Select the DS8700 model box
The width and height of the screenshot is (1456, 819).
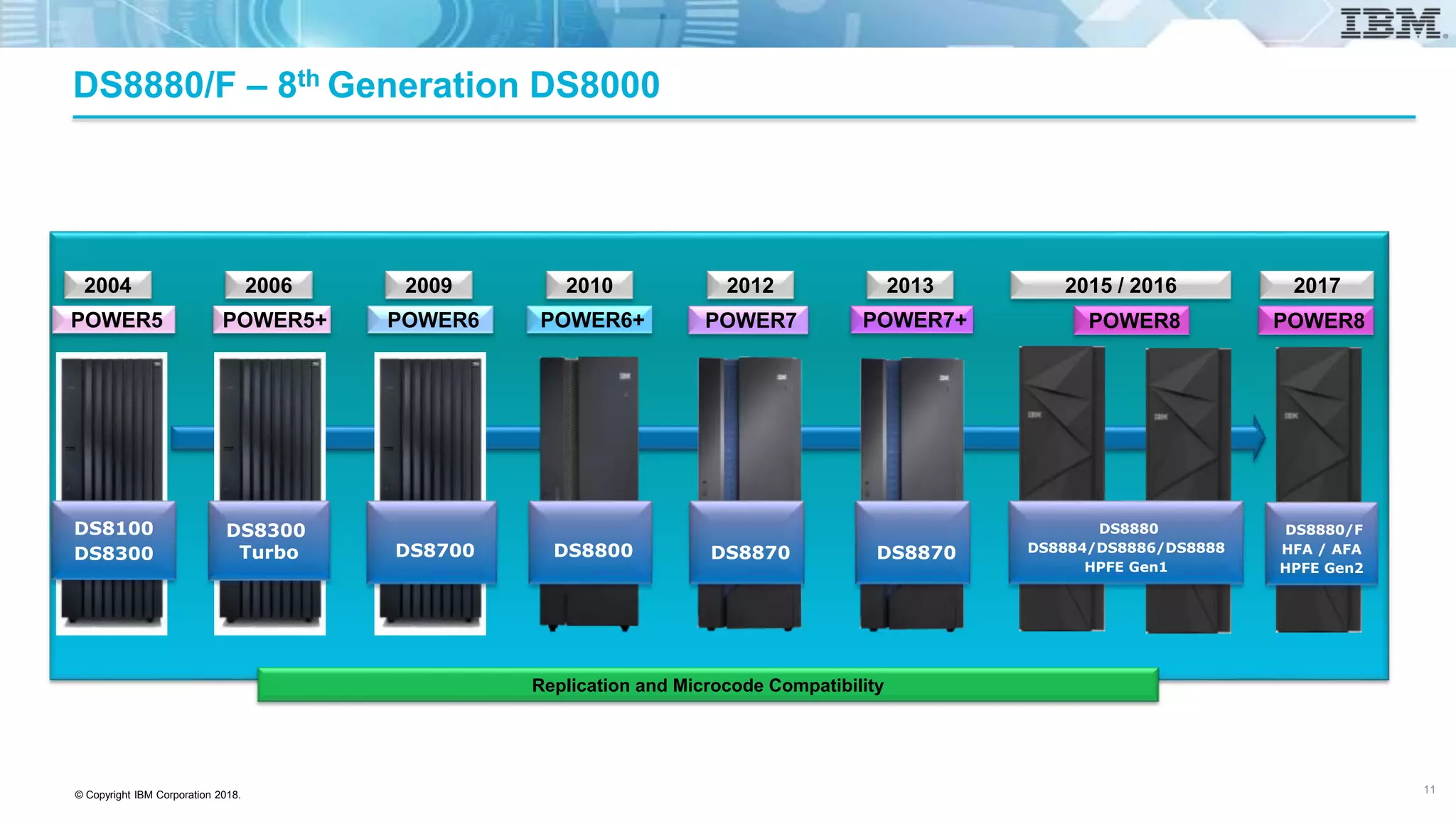432,542
